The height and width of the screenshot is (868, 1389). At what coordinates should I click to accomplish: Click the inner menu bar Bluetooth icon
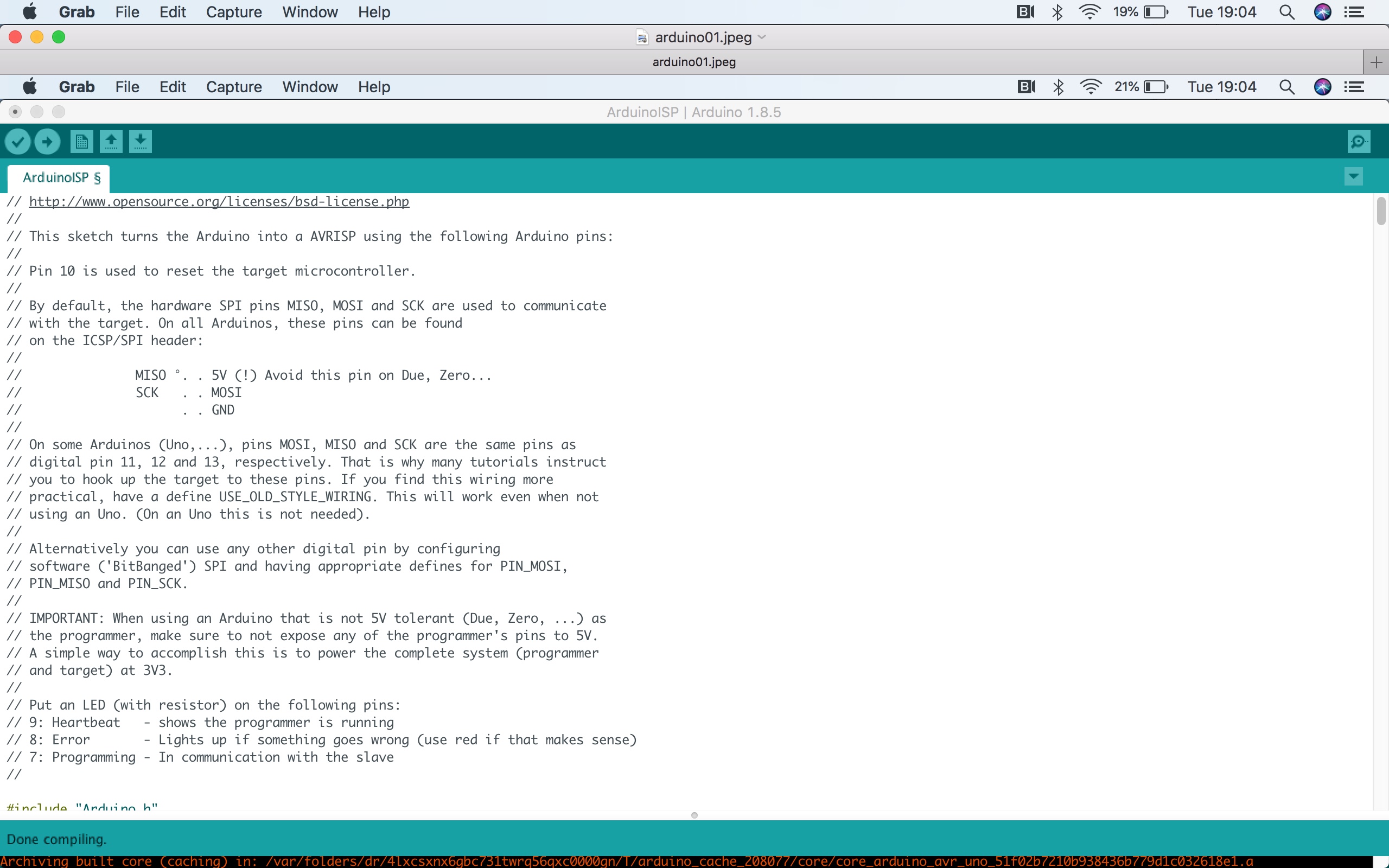pos(1059,87)
